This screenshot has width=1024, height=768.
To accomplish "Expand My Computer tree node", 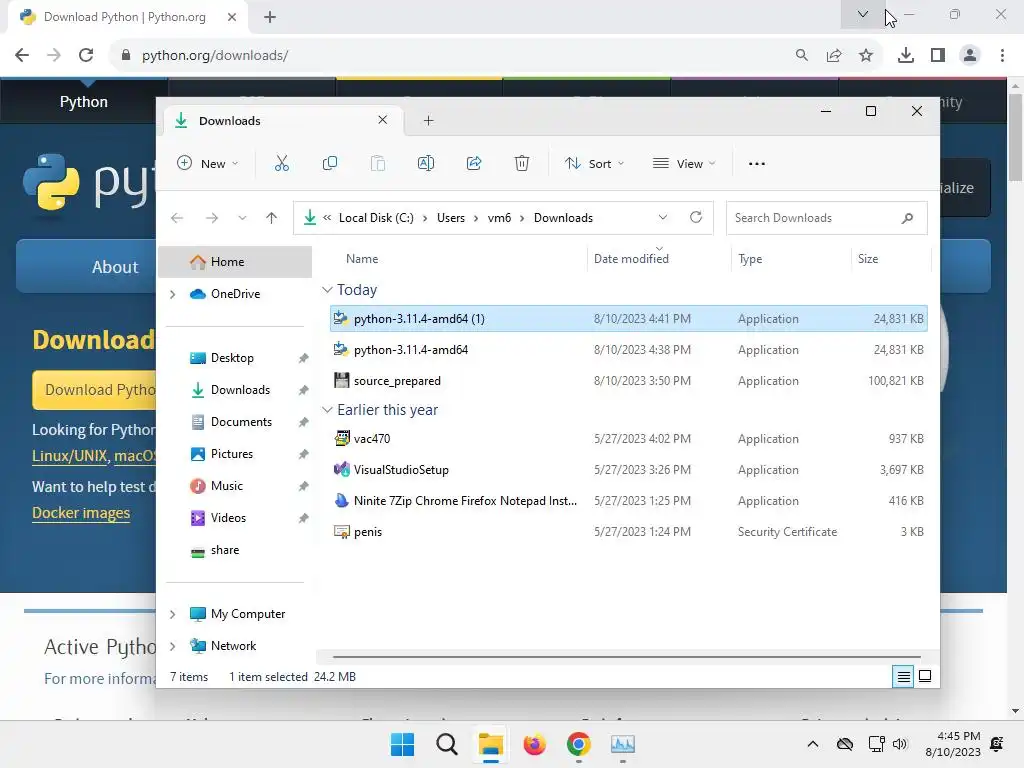I will [172, 614].
